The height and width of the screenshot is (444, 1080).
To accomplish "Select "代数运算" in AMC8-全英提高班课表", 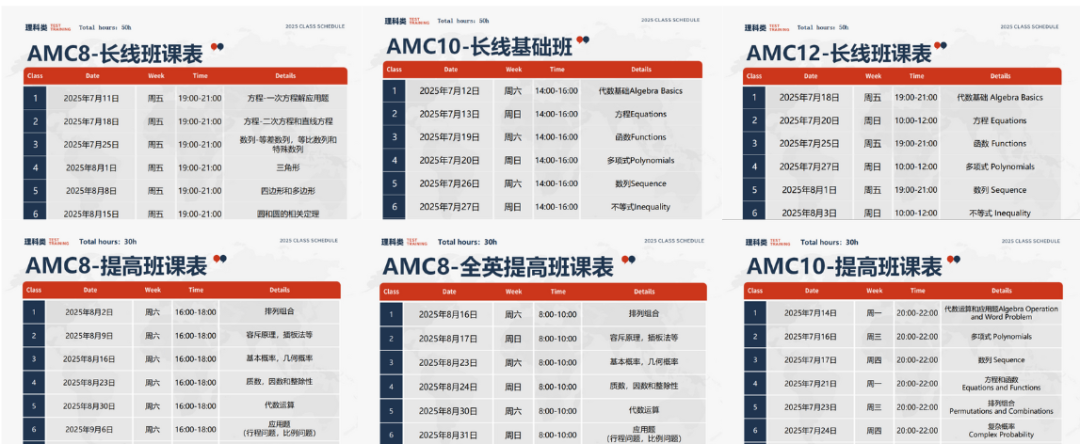I will coord(644,410).
